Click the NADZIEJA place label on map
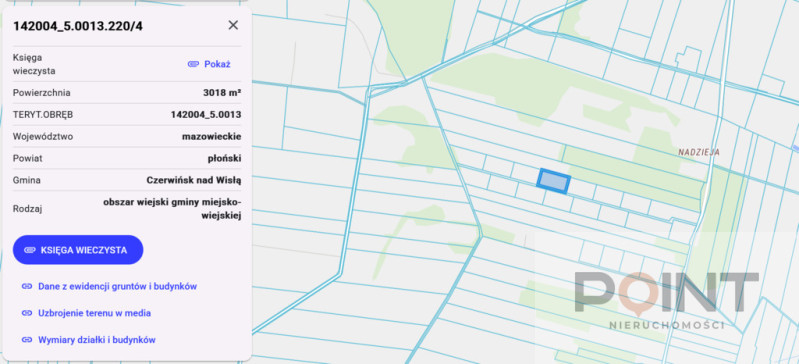Viewport: 799px width, 364px height. tap(699, 152)
